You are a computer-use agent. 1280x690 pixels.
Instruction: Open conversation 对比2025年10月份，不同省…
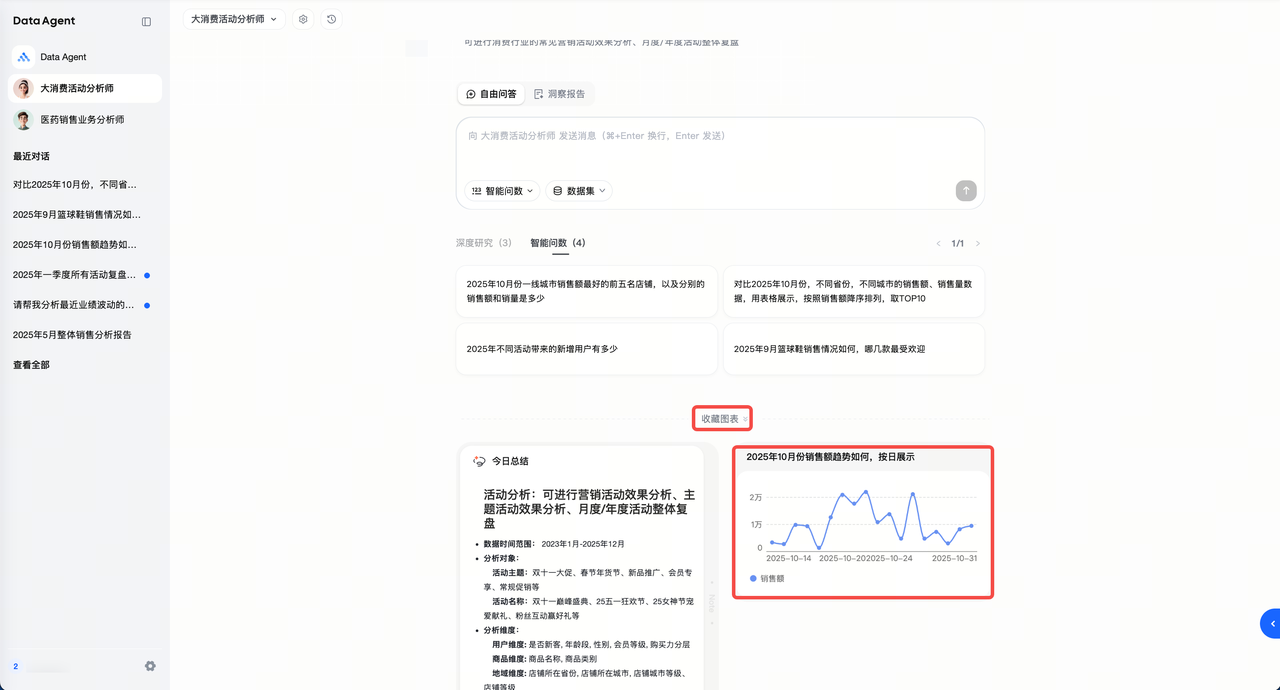coord(84,184)
